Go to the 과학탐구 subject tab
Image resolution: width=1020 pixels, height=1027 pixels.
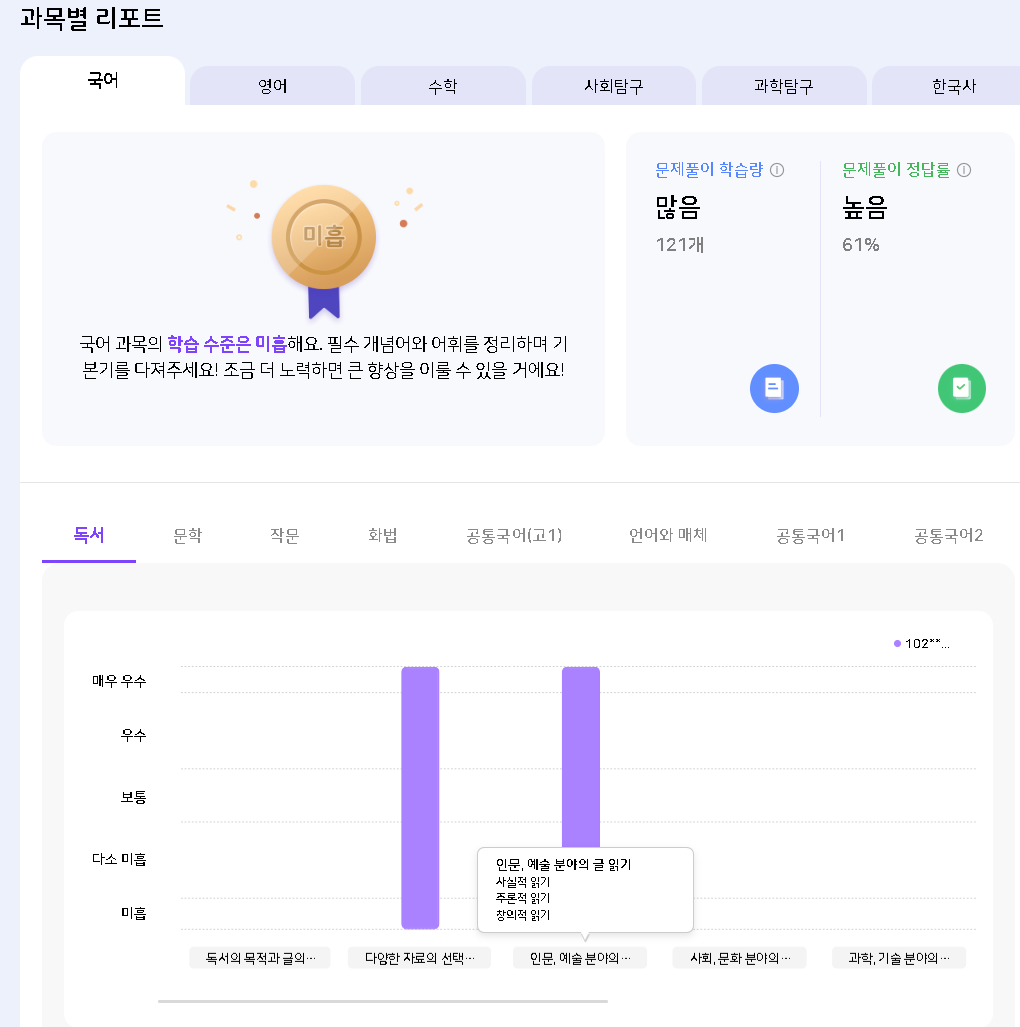point(783,86)
